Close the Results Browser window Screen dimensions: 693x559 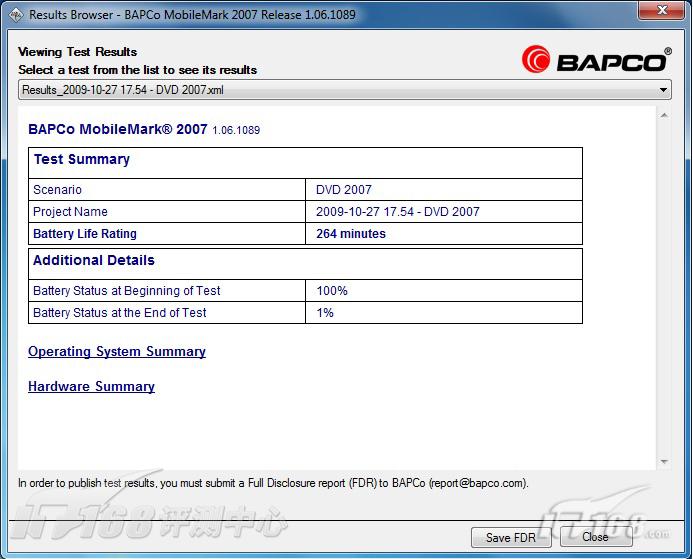click(x=662, y=10)
